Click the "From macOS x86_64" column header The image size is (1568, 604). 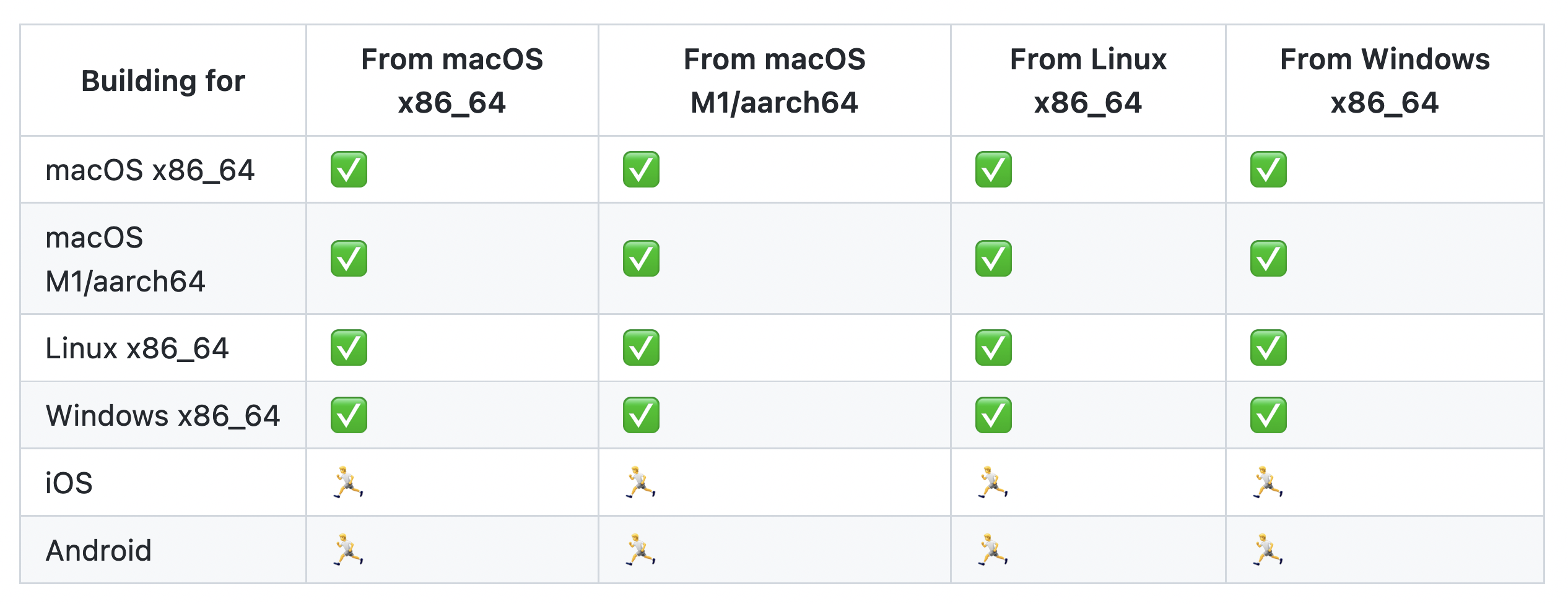pos(452,81)
